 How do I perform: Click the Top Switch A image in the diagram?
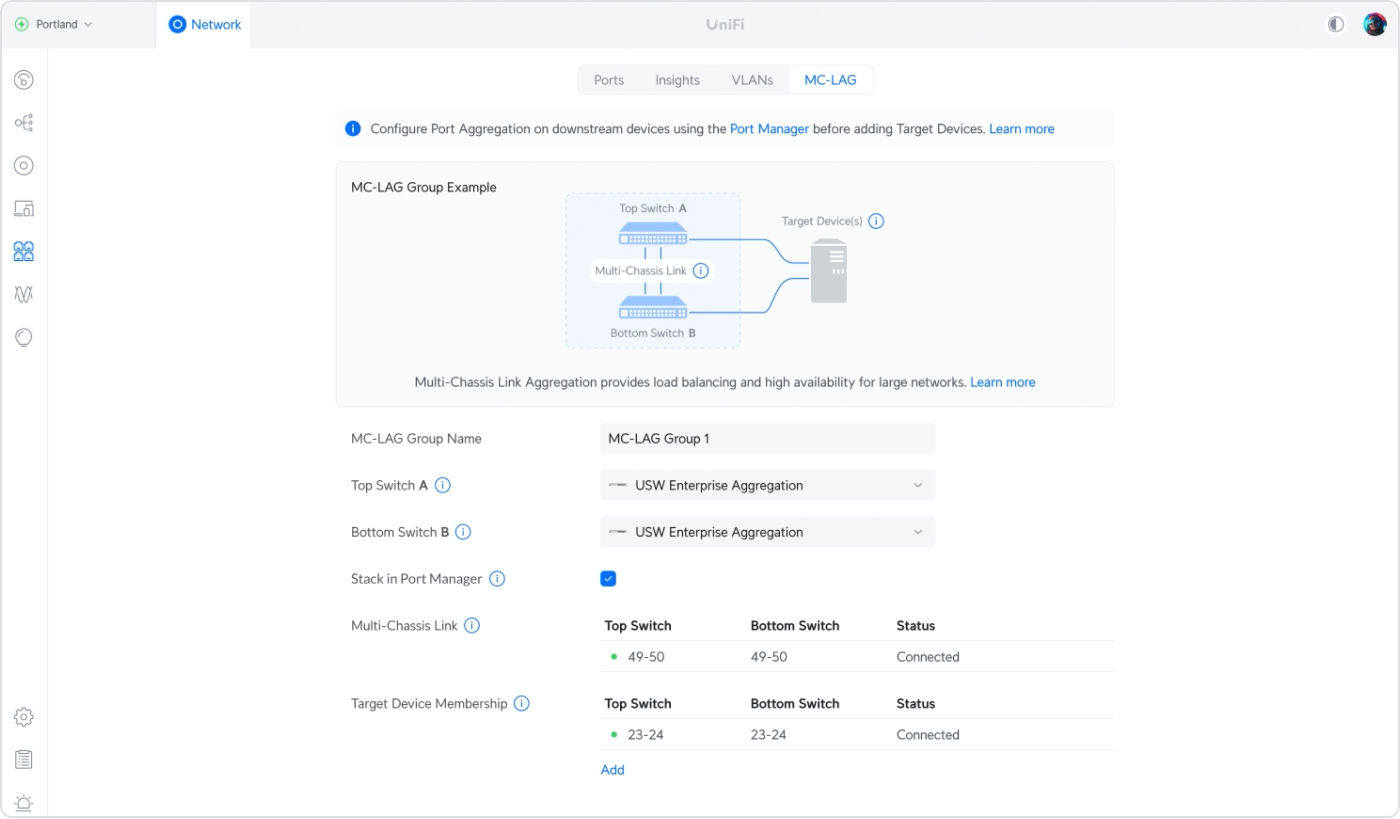click(x=653, y=233)
